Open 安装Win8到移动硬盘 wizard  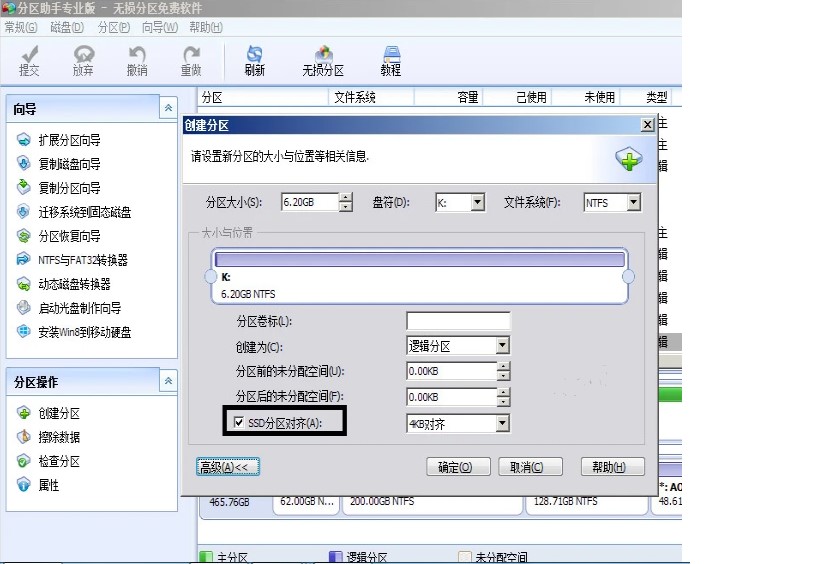pyautogui.click(x=74, y=332)
